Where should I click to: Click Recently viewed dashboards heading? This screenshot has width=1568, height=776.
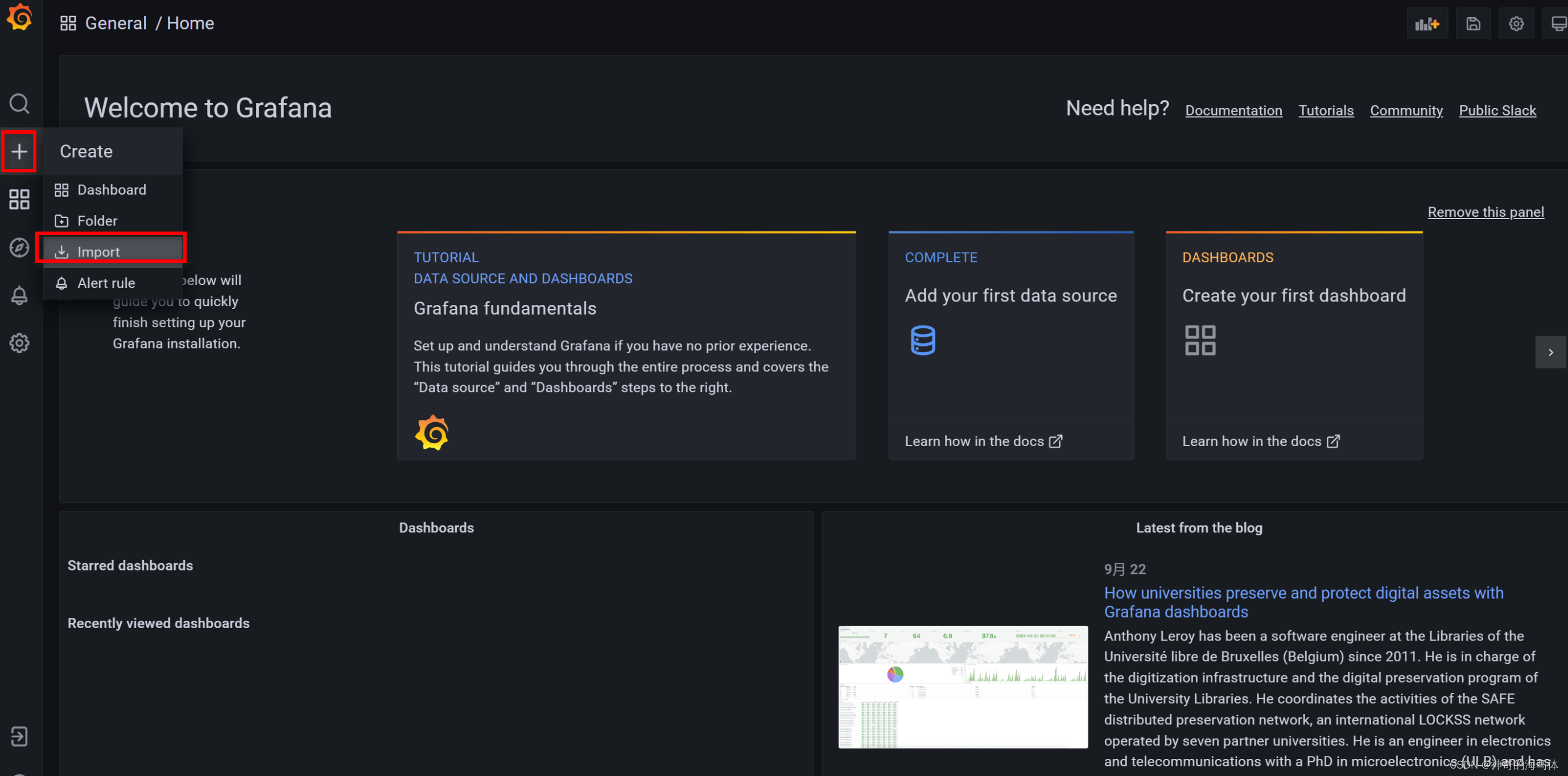tap(158, 623)
